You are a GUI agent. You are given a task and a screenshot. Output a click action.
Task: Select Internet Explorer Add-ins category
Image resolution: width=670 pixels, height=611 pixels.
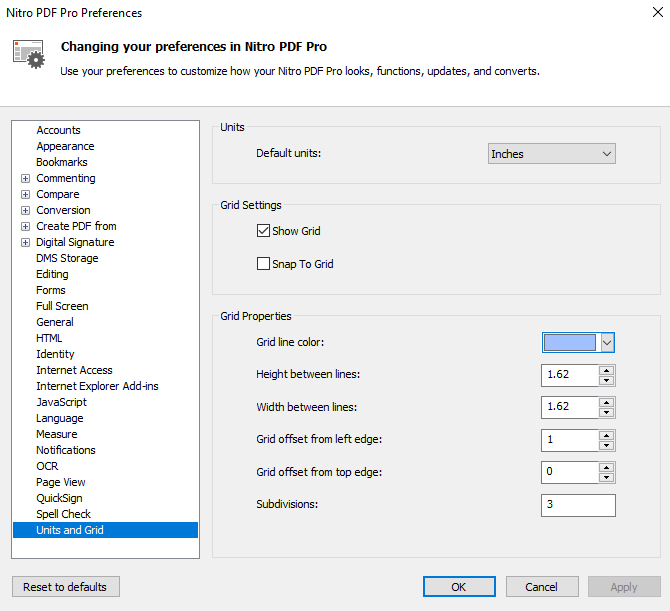pos(97,386)
